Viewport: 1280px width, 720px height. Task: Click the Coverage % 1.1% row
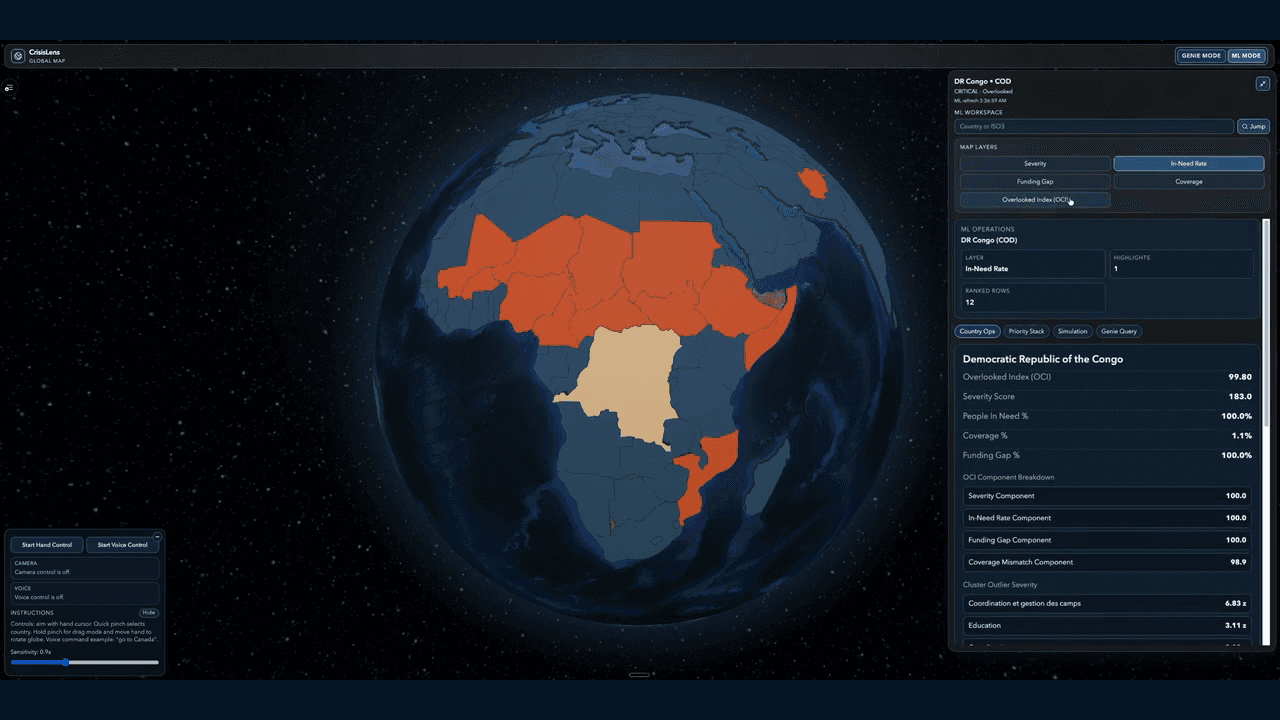[x=1107, y=435]
